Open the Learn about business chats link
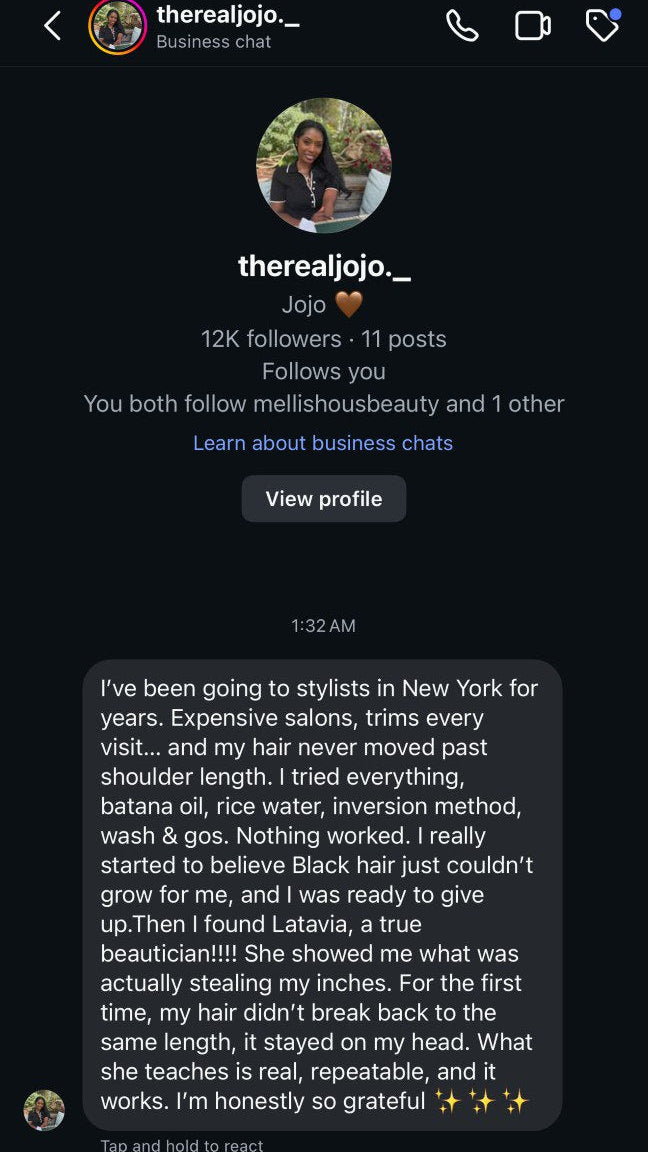 pyautogui.click(x=323, y=443)
